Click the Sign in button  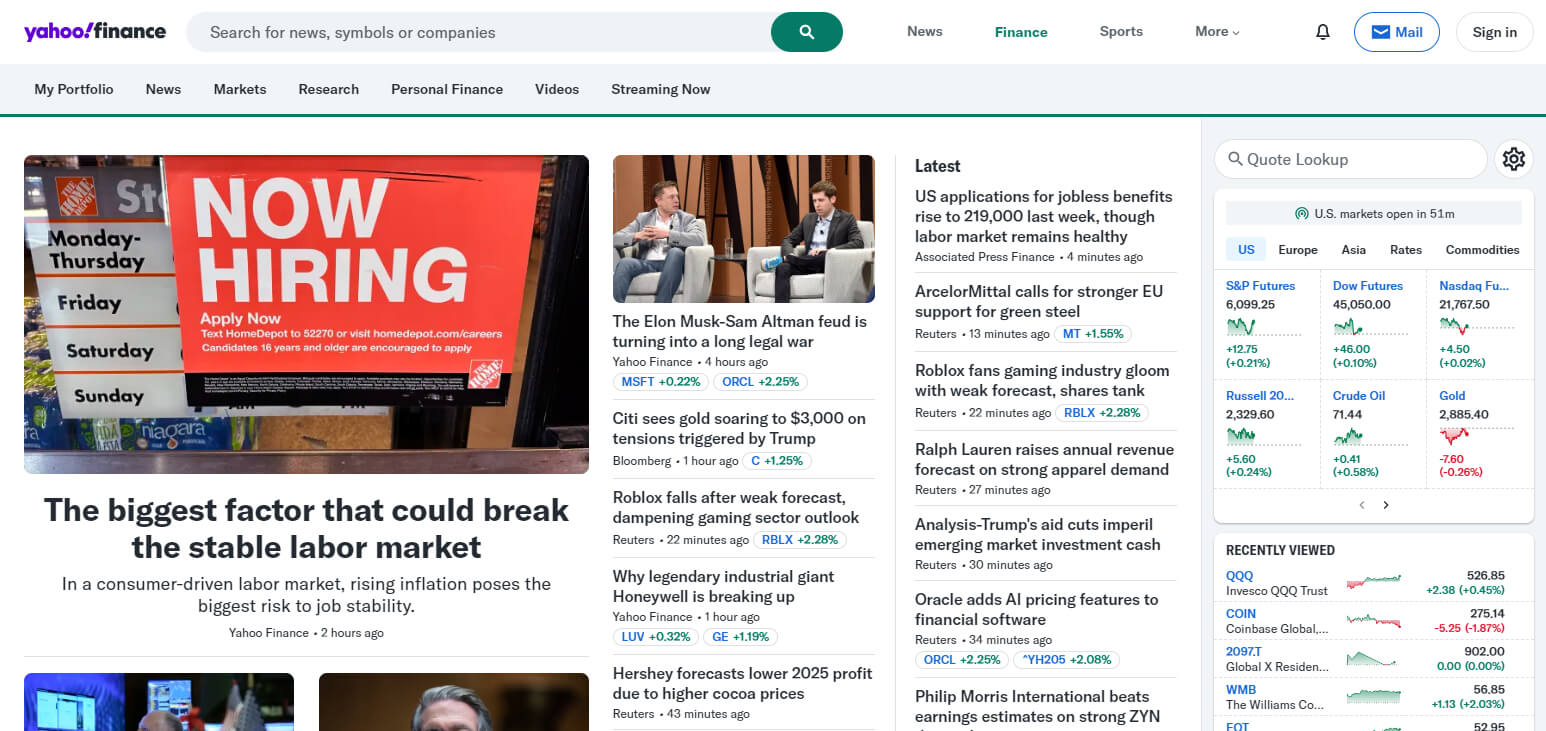point(1495,32)
